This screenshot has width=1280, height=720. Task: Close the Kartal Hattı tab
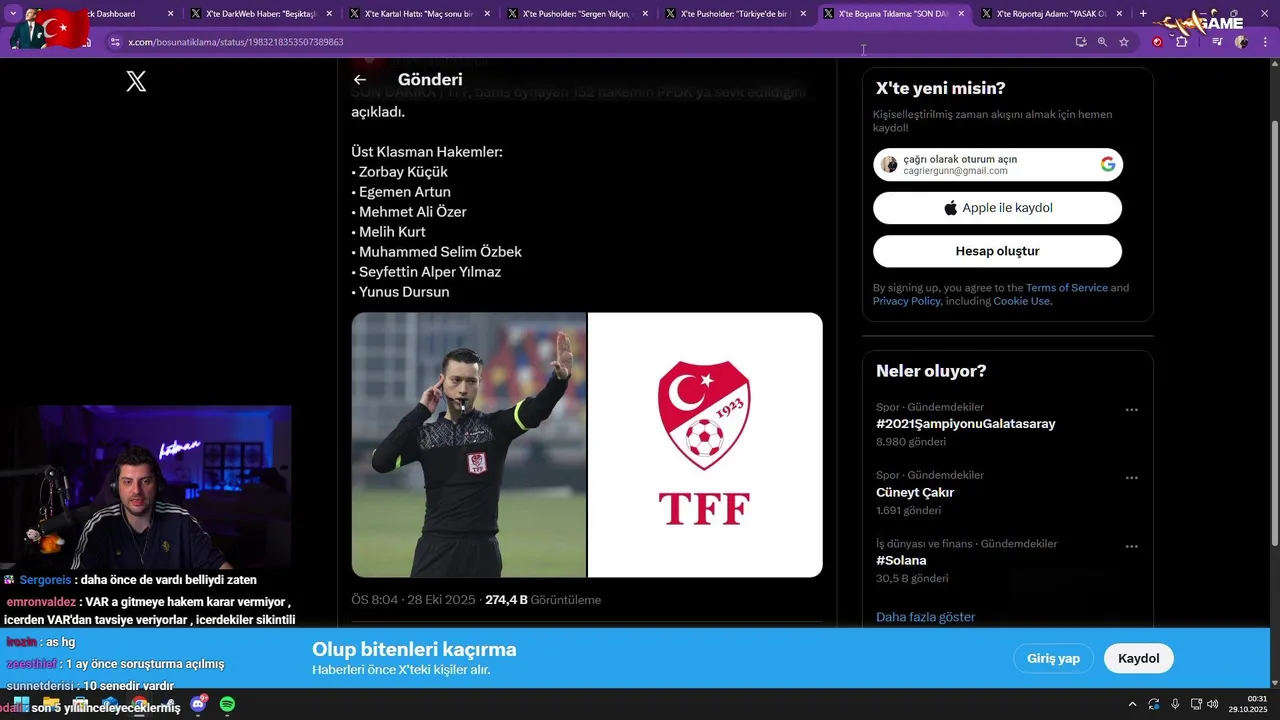pyautogui.click(x=487, y=14)
